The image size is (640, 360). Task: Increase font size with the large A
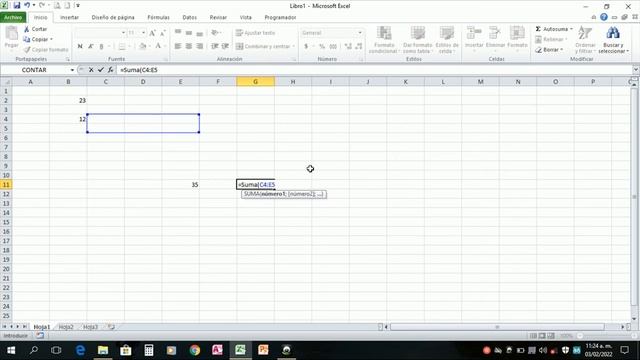tap(152, 33)
